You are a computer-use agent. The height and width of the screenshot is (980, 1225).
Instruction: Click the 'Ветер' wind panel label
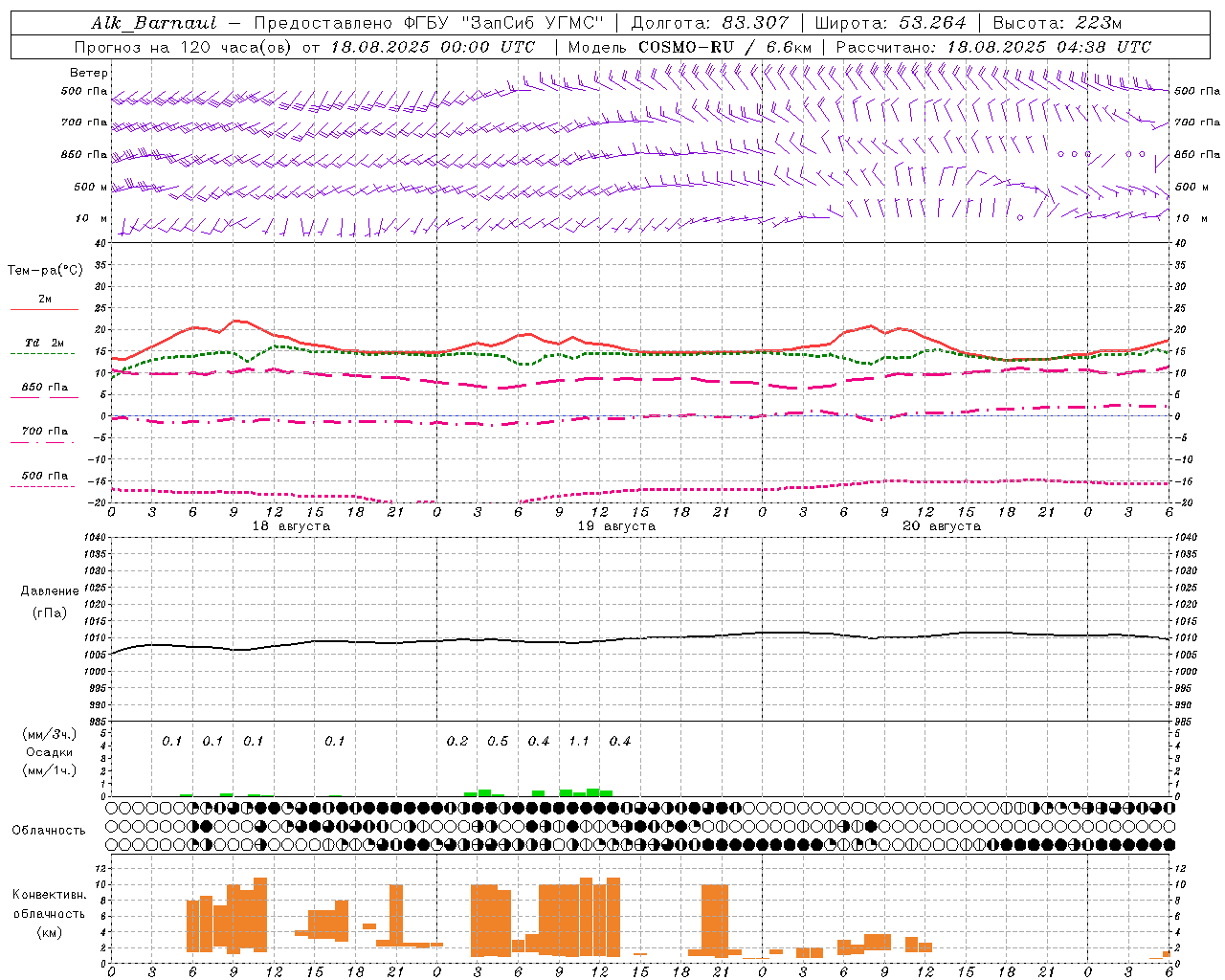click(x=89, y=73)
